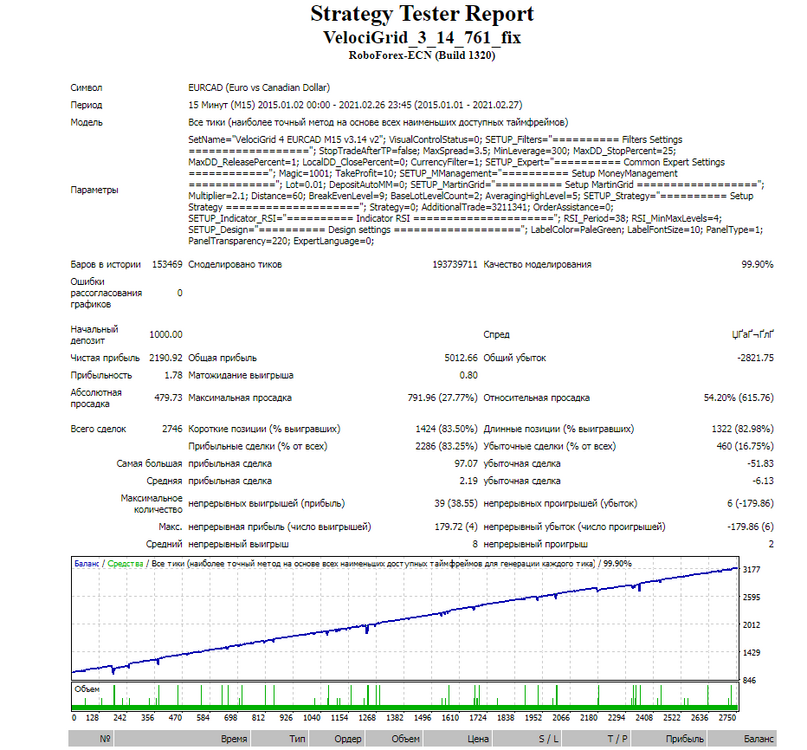Image resolution: width=807 pixels, height=750 pixels.
Task: Click chart axis value 3177
Action: pyautogui.click(x=751, y=569)
